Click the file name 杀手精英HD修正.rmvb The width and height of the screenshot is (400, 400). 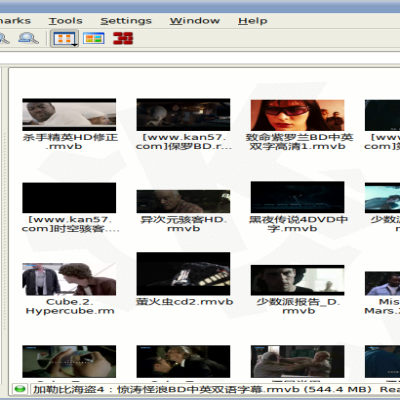coord(70,142)
